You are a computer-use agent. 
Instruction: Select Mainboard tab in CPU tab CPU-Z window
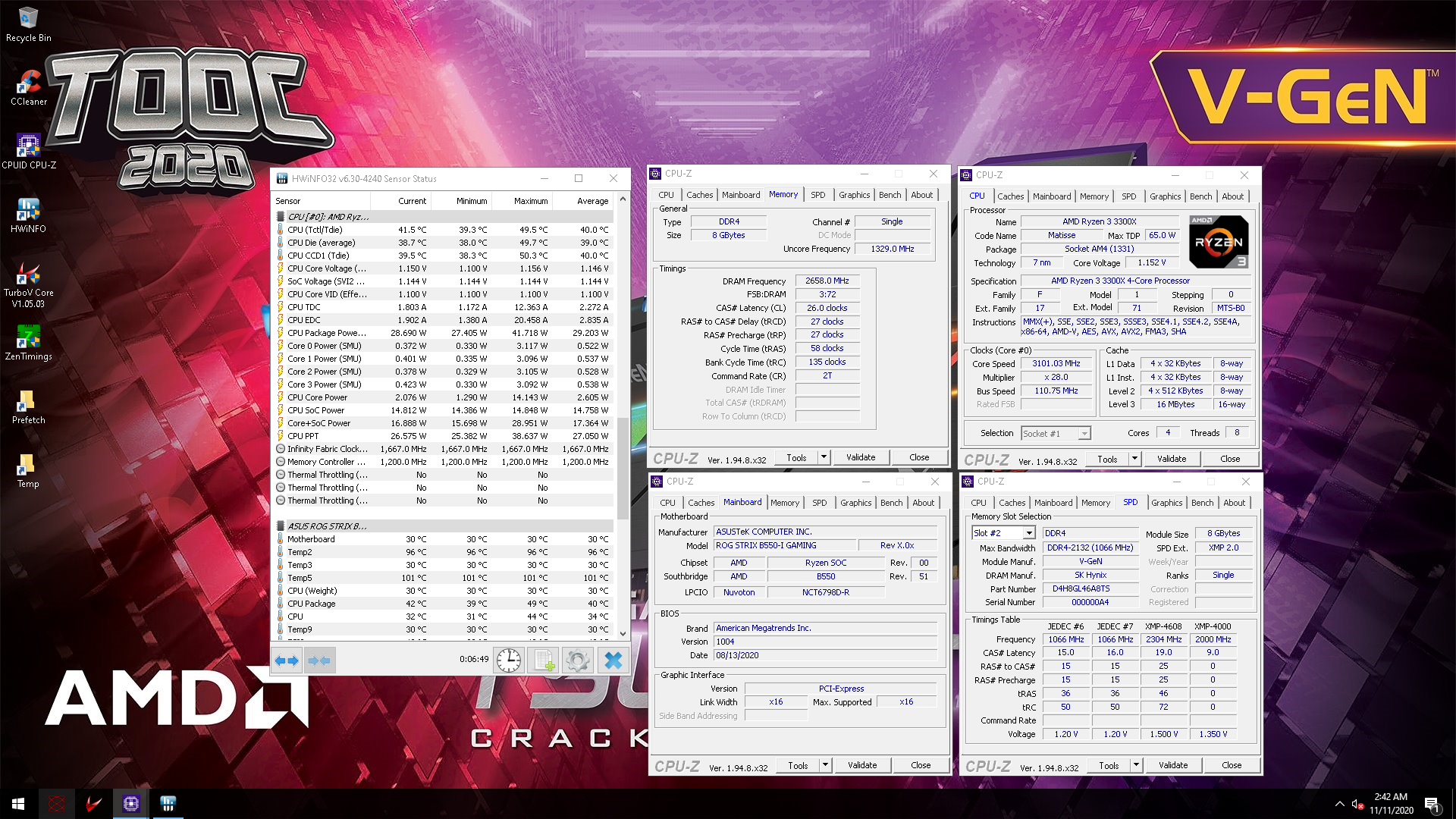point(1052,196)
